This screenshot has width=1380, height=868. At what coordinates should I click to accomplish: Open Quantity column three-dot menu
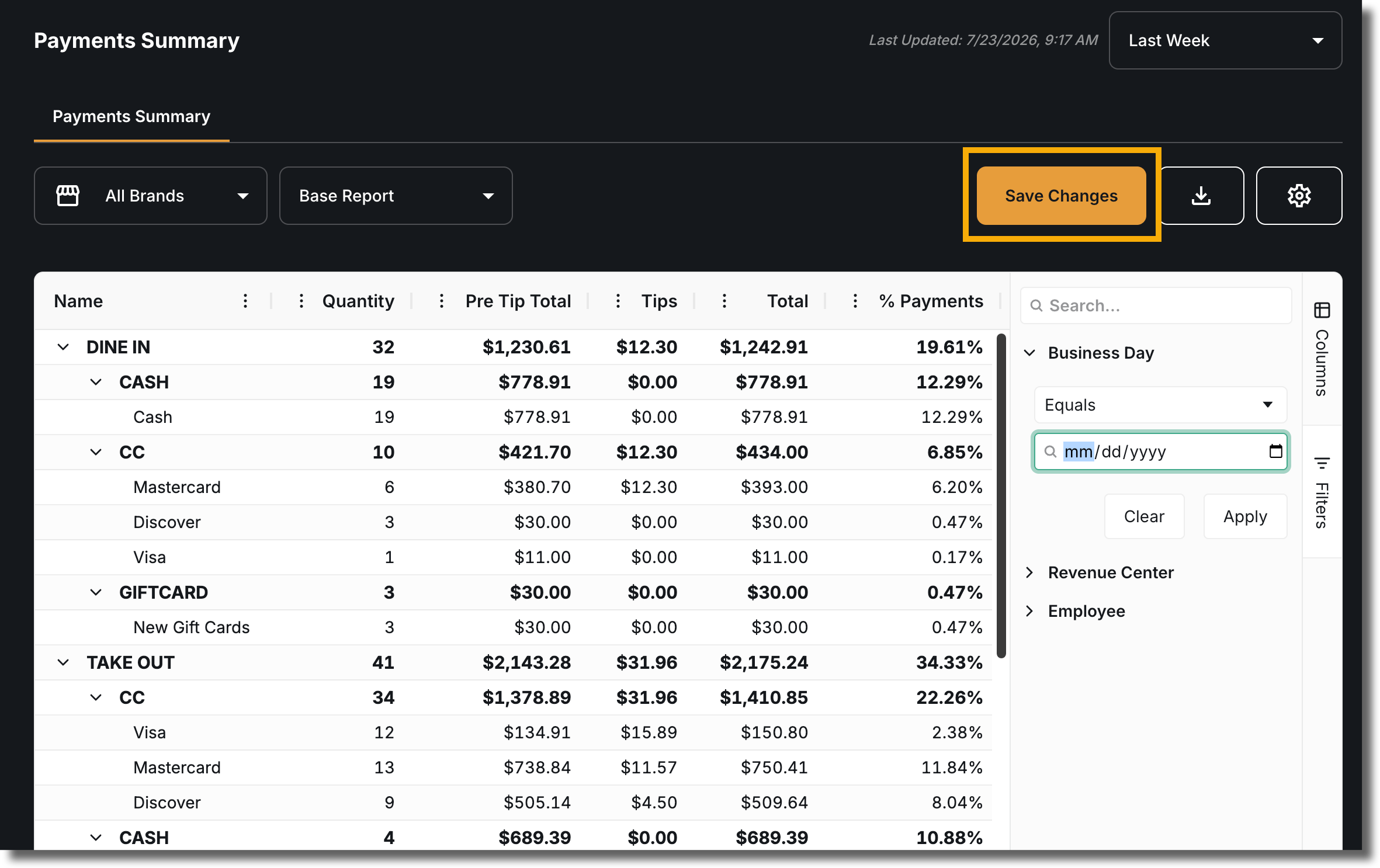pos(301,301)
